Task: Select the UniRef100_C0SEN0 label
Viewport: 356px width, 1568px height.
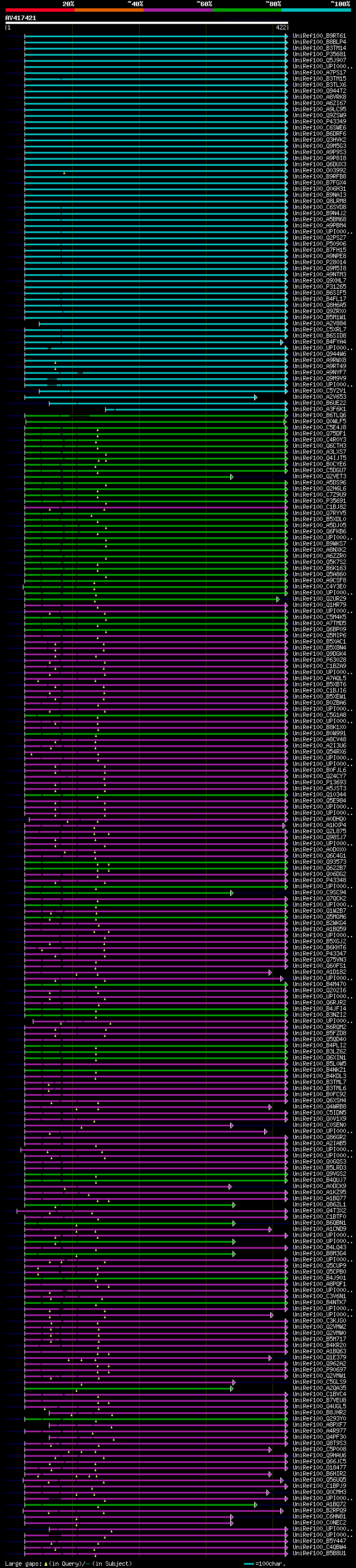Action: 319,1125
